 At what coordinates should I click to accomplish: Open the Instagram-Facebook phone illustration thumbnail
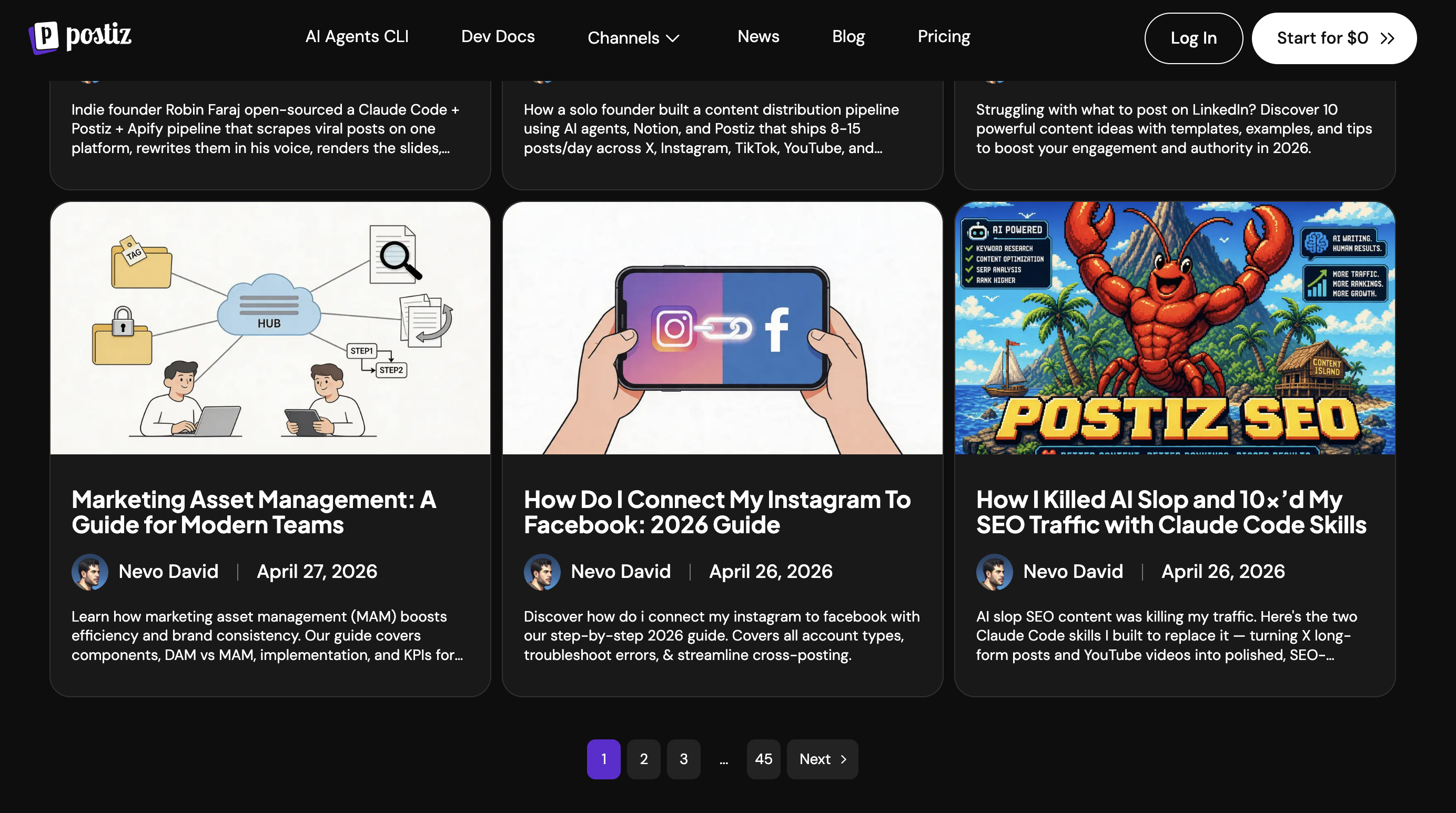click(722, 328)
